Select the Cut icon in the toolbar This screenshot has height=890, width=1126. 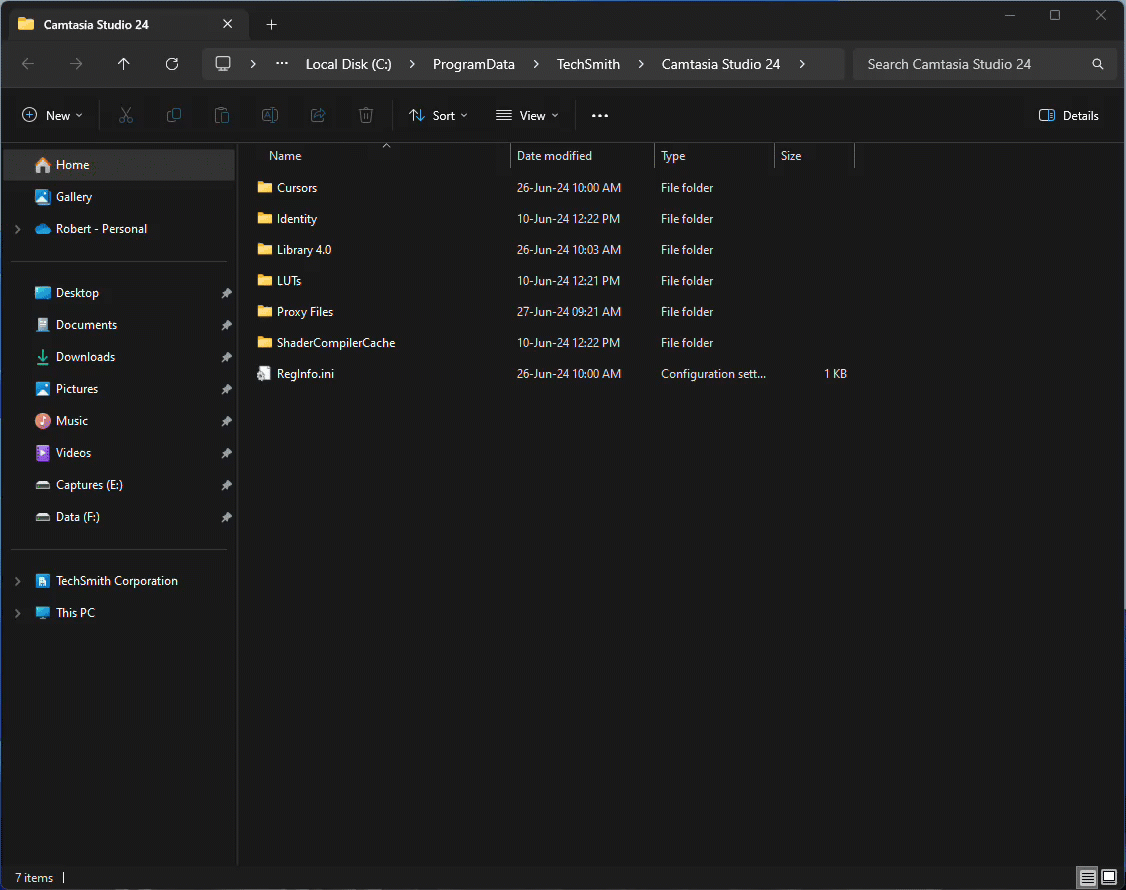[125, 114]
